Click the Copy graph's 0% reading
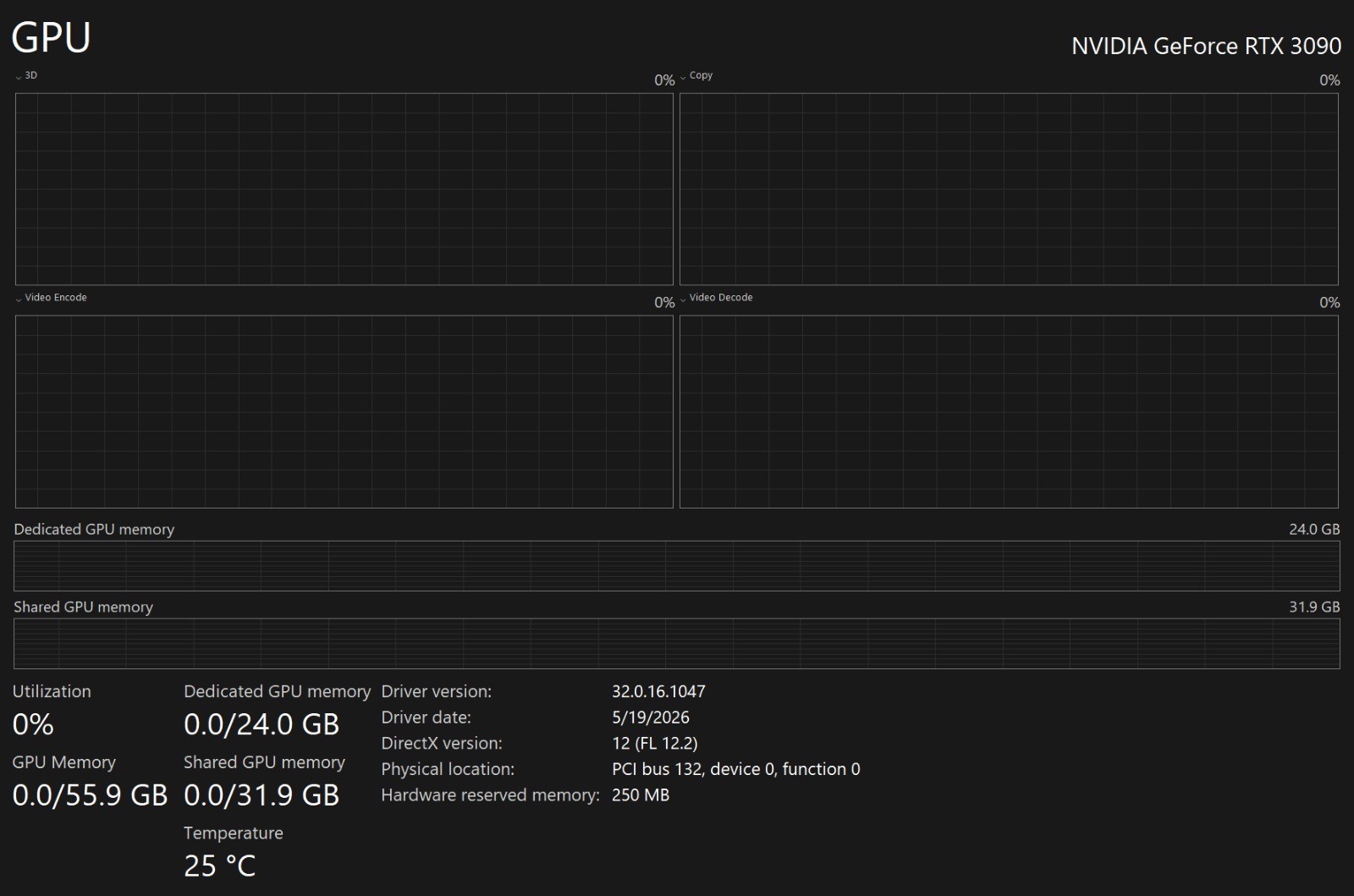Image resolution: width=1354 pixels, height=896 pixels. coord(1329,80)
